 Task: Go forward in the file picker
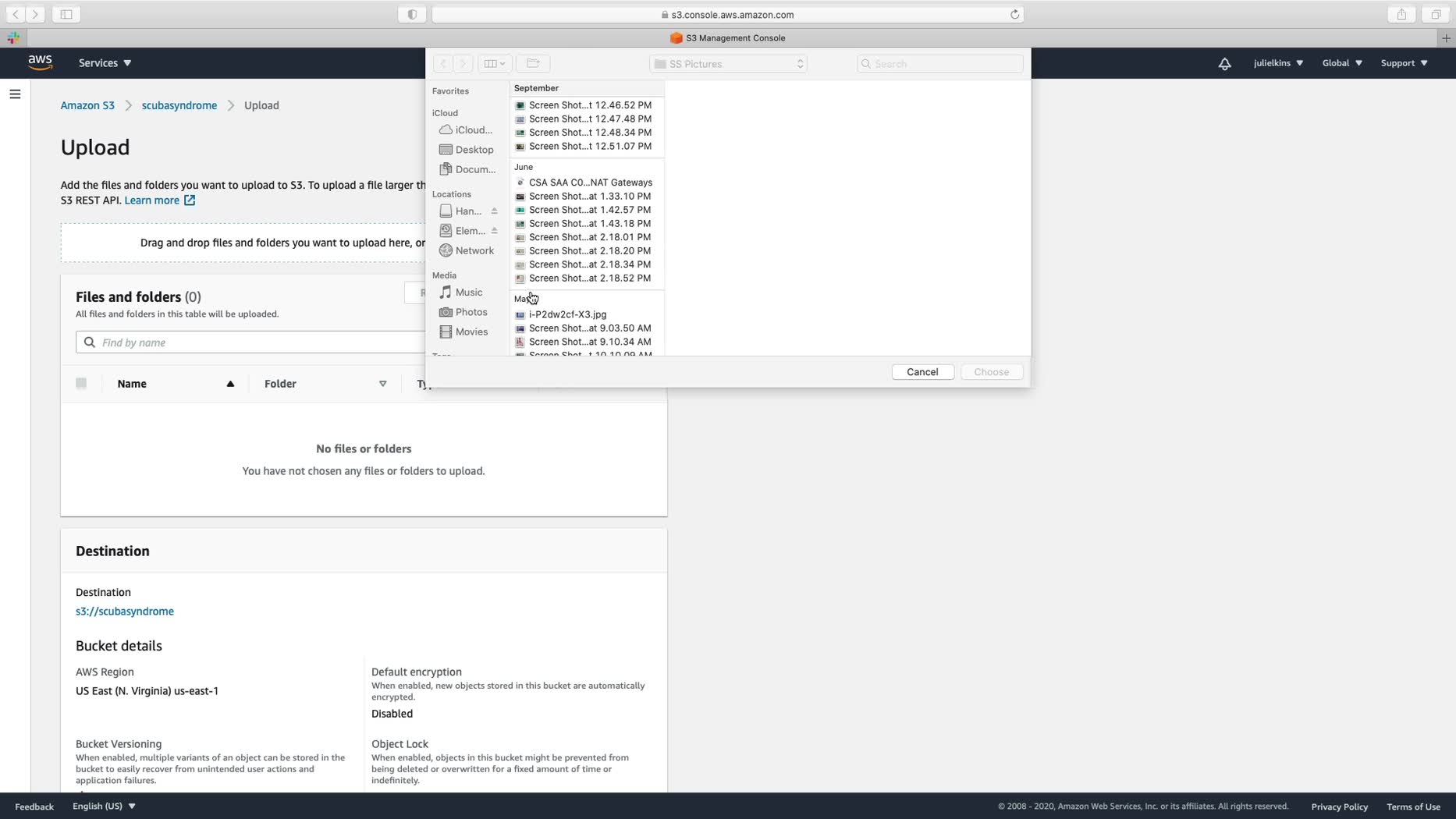[463, 63]
